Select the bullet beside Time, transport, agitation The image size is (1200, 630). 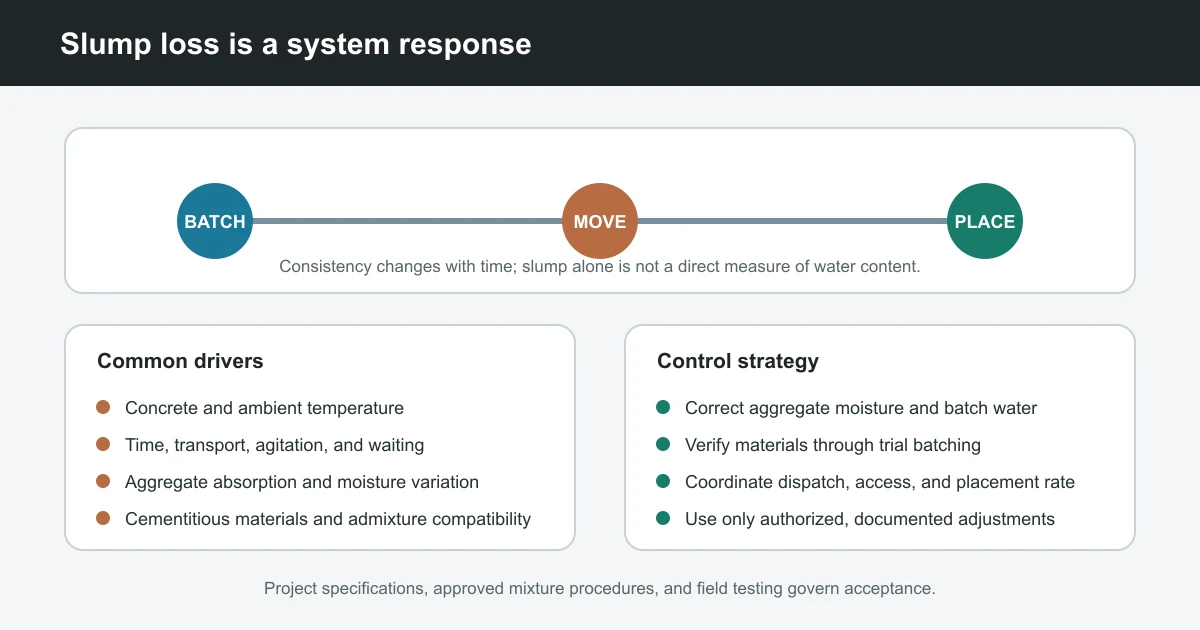coord(103,445)
